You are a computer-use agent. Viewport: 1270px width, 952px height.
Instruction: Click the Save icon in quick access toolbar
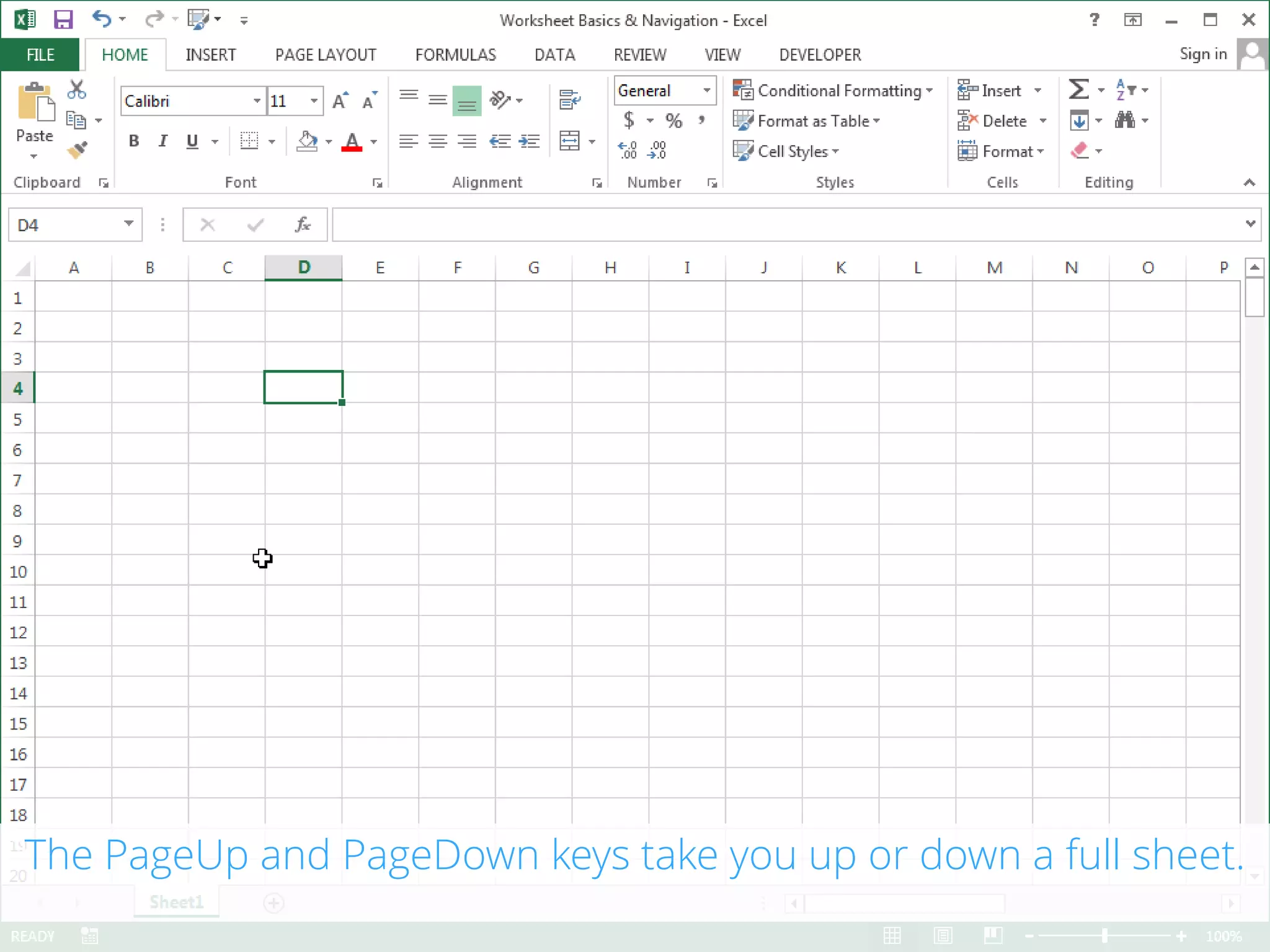(63, 20)
